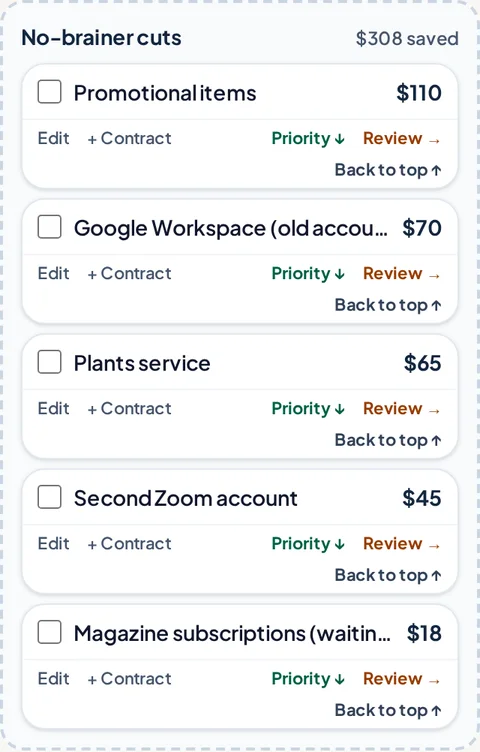Add contract to Second Zoom account
The height and width of the screenshot is (752, 480).
point(129,544)
